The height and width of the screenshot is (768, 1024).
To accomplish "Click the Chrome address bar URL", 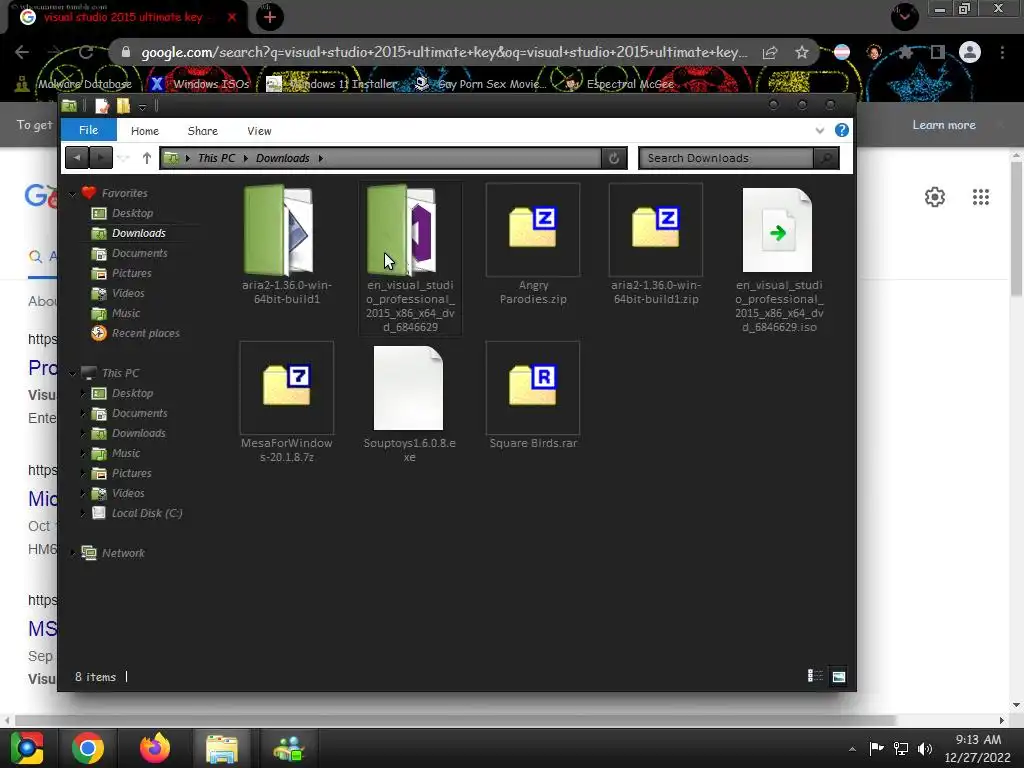I will coord(444,52).
